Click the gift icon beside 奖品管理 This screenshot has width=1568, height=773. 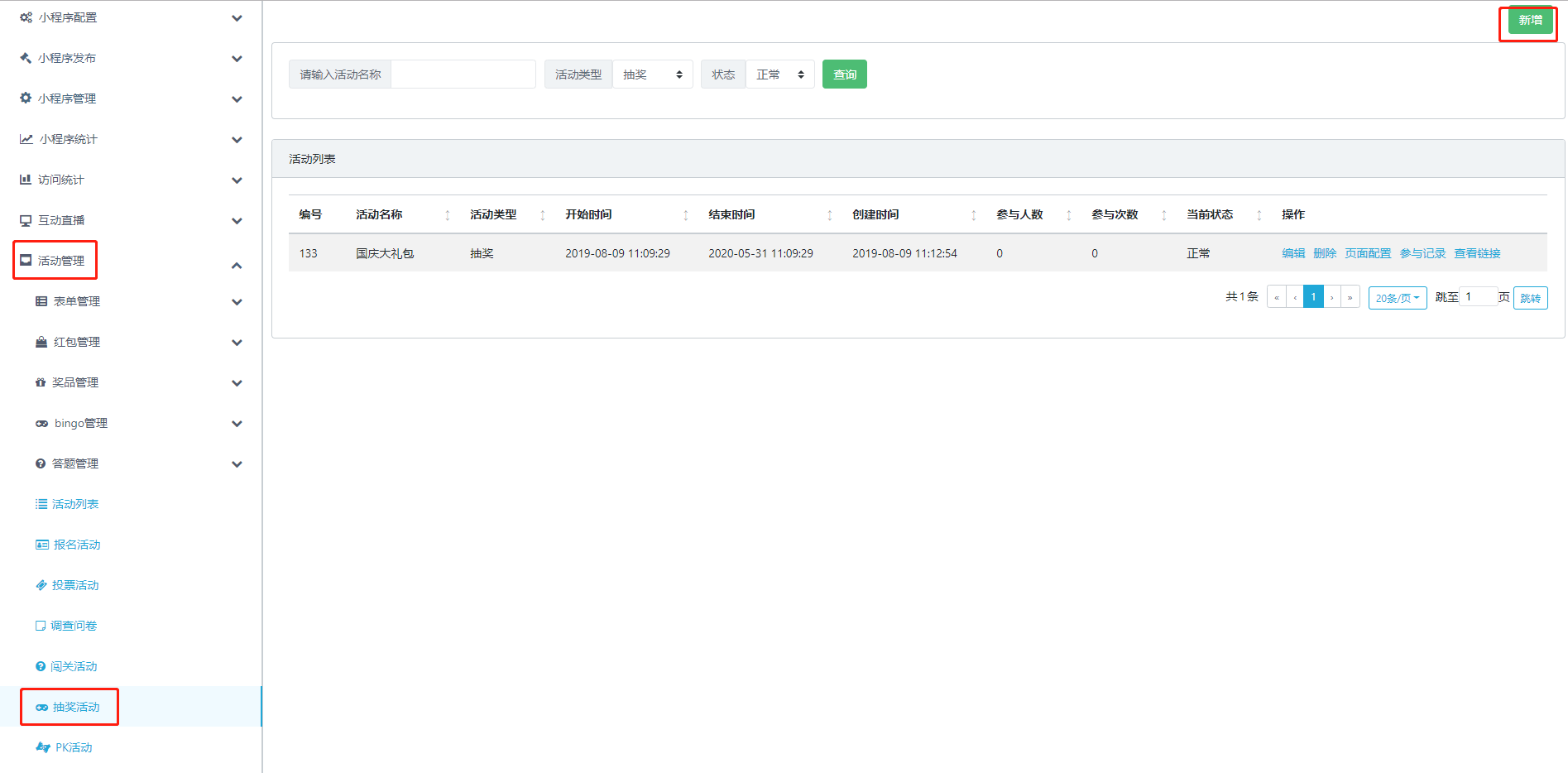coord(41,382)
